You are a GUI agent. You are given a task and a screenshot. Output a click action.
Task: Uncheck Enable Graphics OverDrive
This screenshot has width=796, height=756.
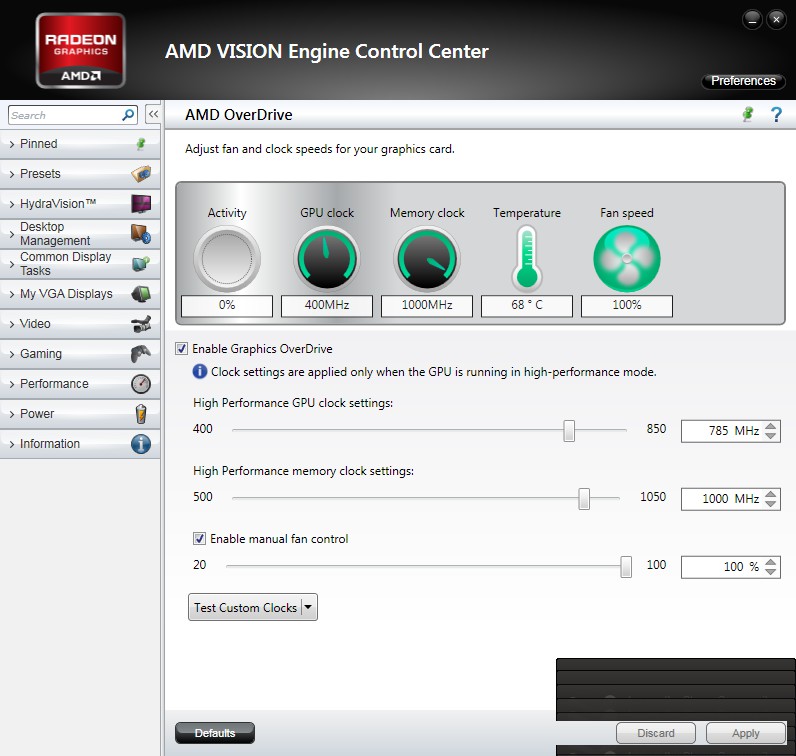coord(181,349)
